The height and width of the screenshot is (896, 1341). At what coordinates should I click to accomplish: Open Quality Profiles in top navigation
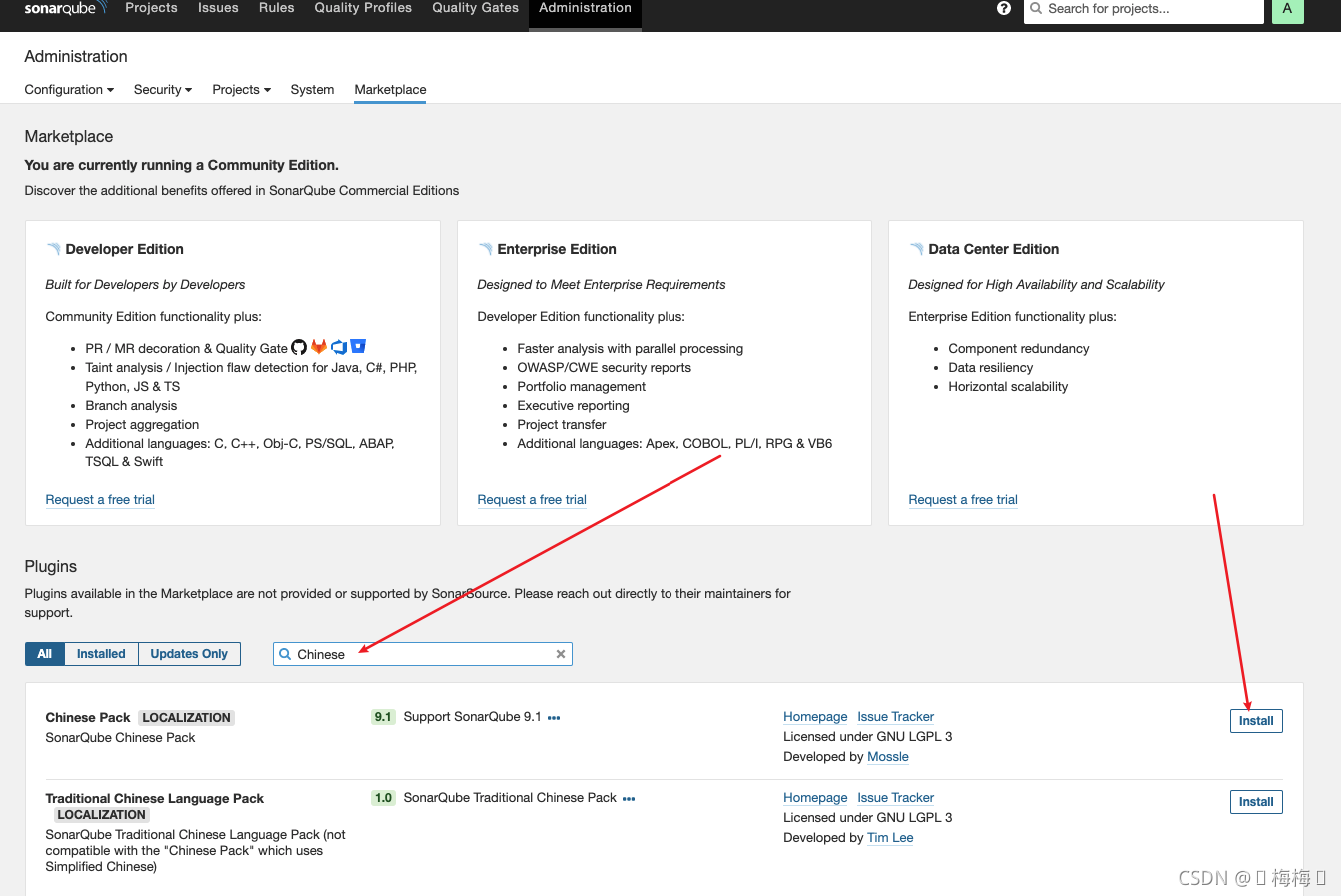[363, 8]
